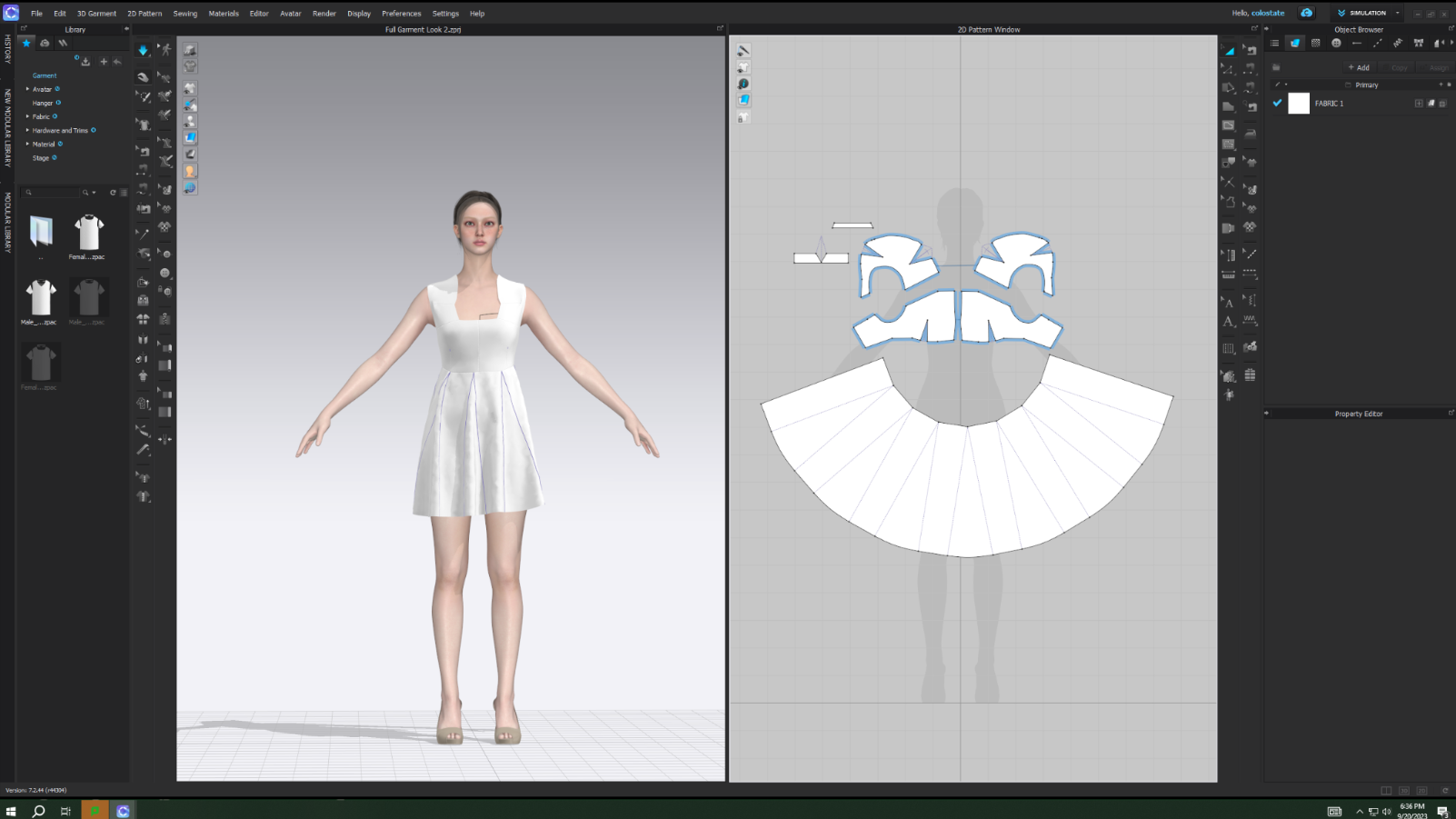Open the parent folder thumbnail in Library
This screenshot has height=819, width=1456.
tap(41, 232)
